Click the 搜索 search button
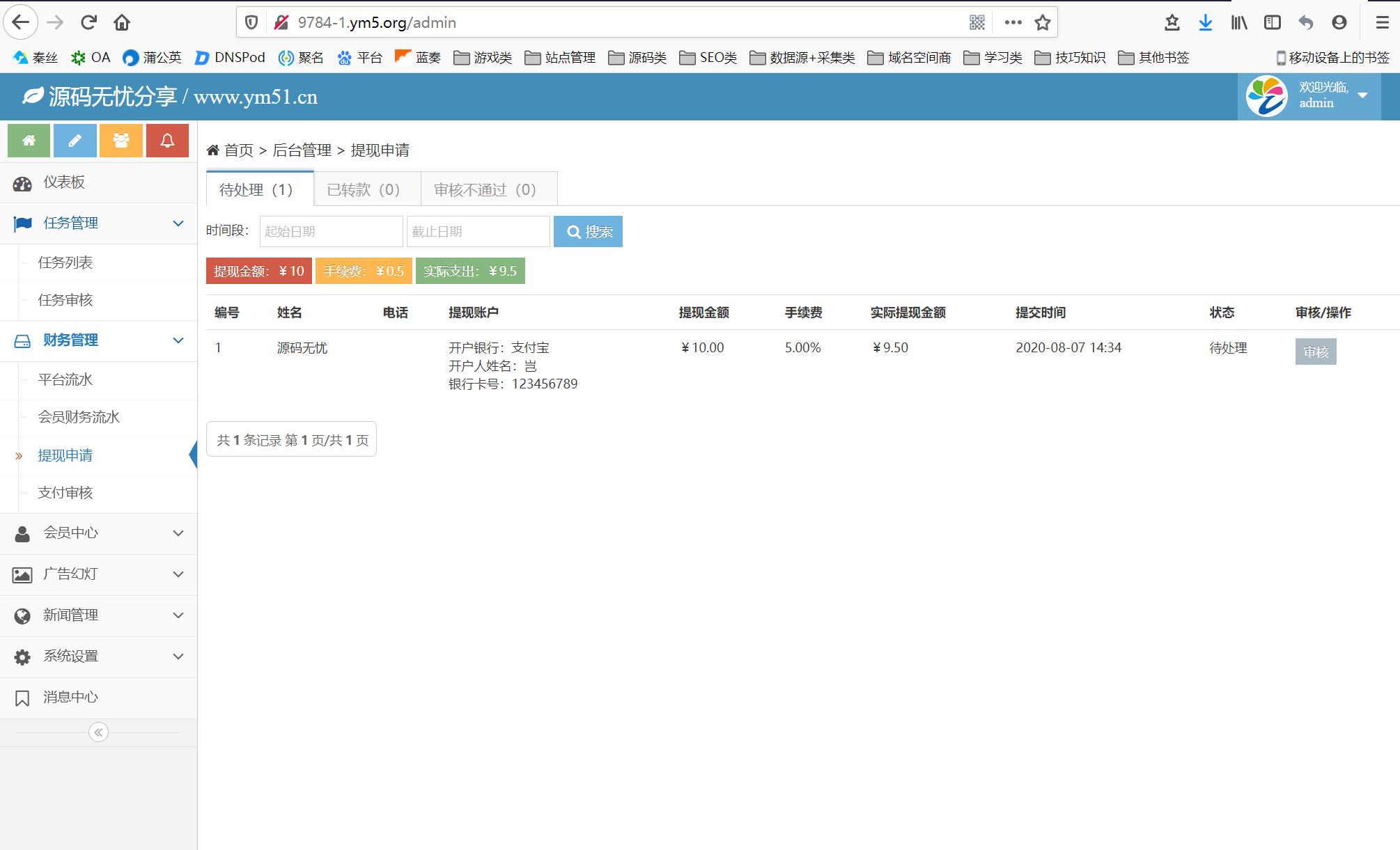1400x850 pixels. point(589,232)
